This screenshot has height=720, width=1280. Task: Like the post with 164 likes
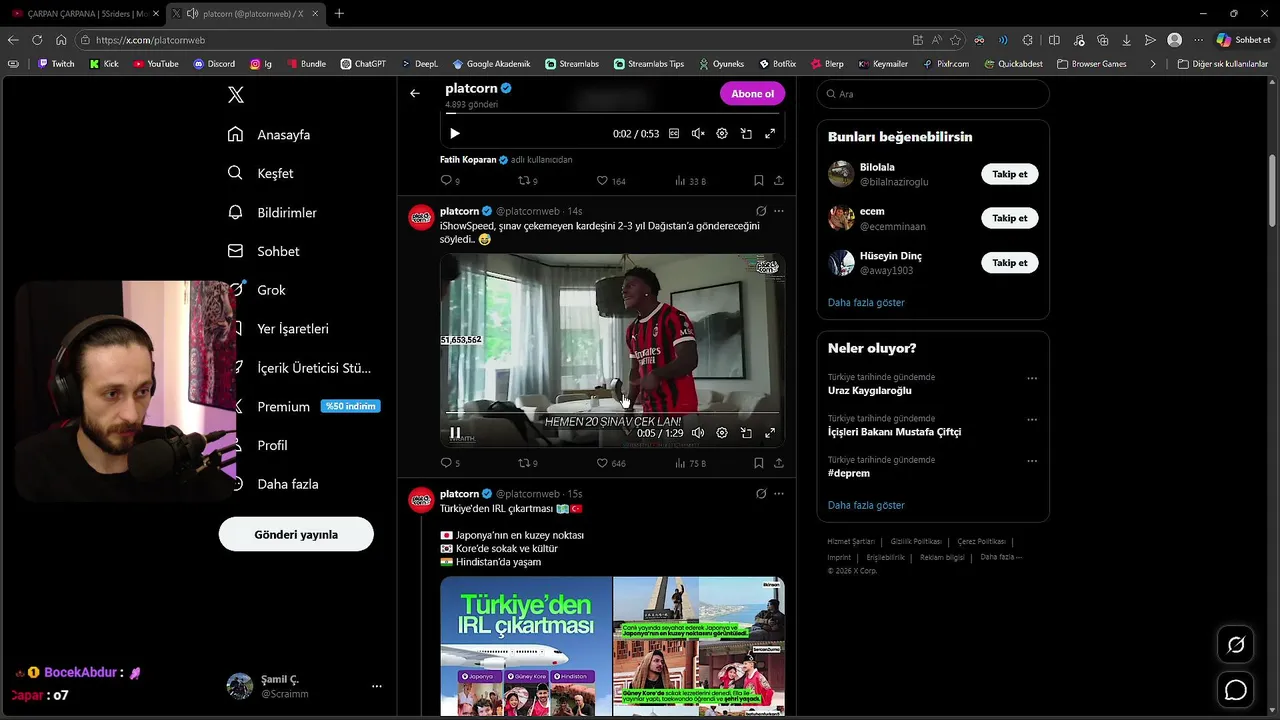click(x=610, y=181)
